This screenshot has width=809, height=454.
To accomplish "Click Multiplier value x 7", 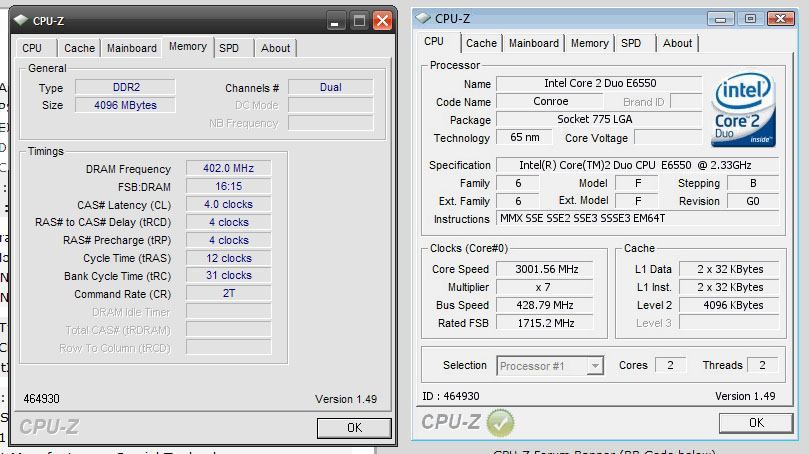I will click(x=545, y=287).
